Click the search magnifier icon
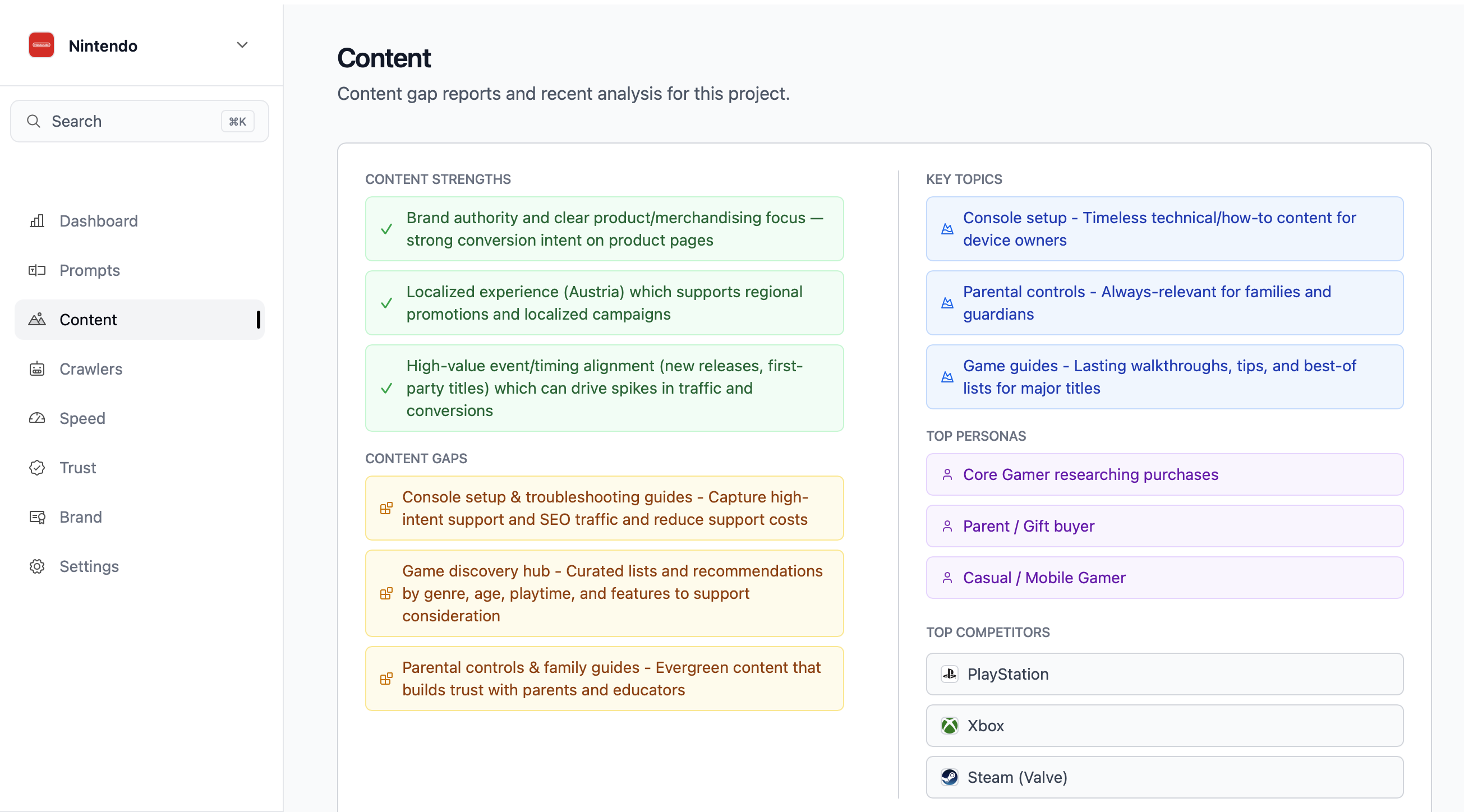This screenshot has height=812, width=1464. (33, 121)
